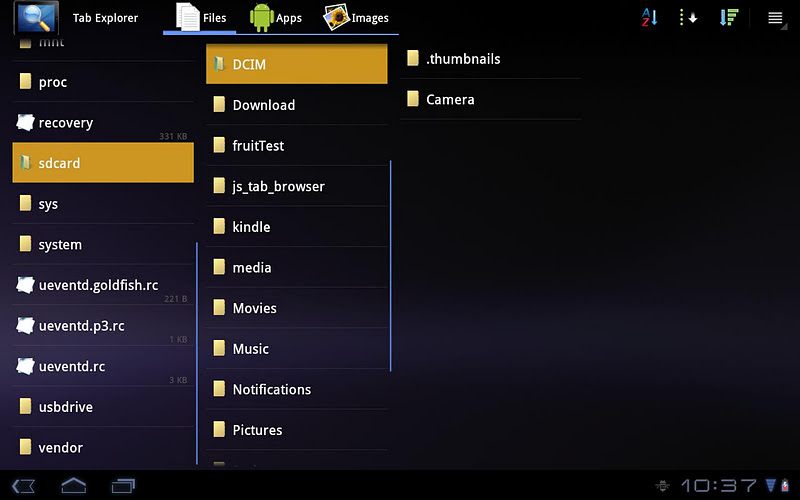Switch to the Apps tab
The width and height of the screenshot is (800, 500).
click(276, 18)
